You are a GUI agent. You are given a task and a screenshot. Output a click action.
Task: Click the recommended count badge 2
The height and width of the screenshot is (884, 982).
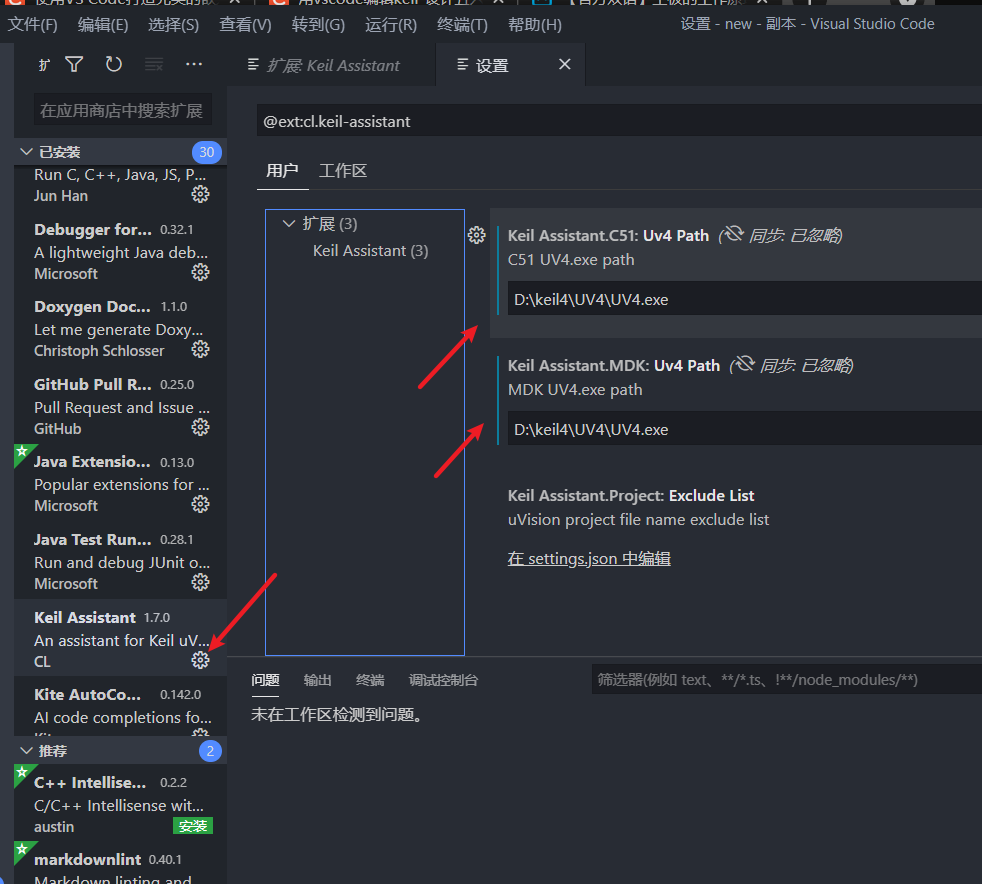click(210, 751)
